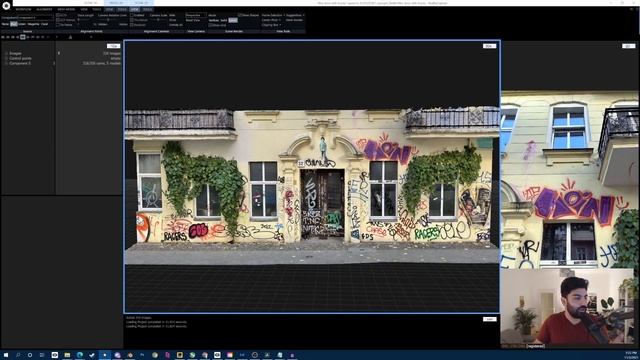
Task: Toggle the third checkbox in Alignment Cameras group
Action: click(x=132, y=24)
